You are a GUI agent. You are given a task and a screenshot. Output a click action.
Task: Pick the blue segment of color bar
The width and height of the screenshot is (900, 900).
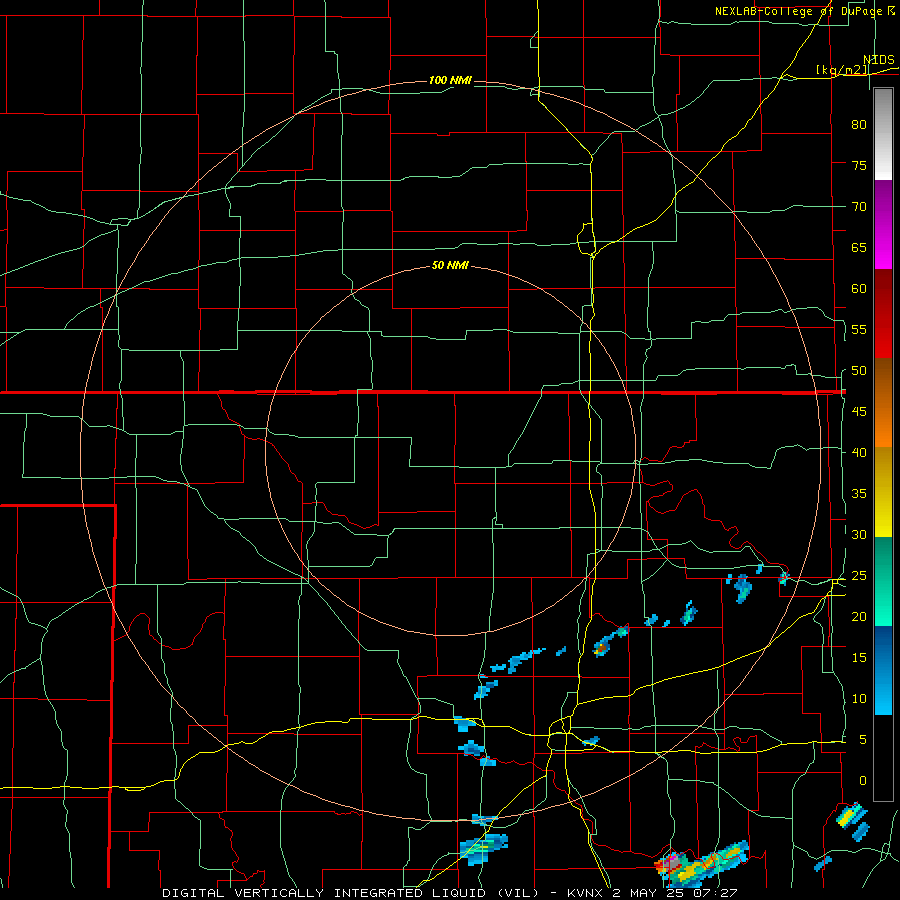coord(883,670)
